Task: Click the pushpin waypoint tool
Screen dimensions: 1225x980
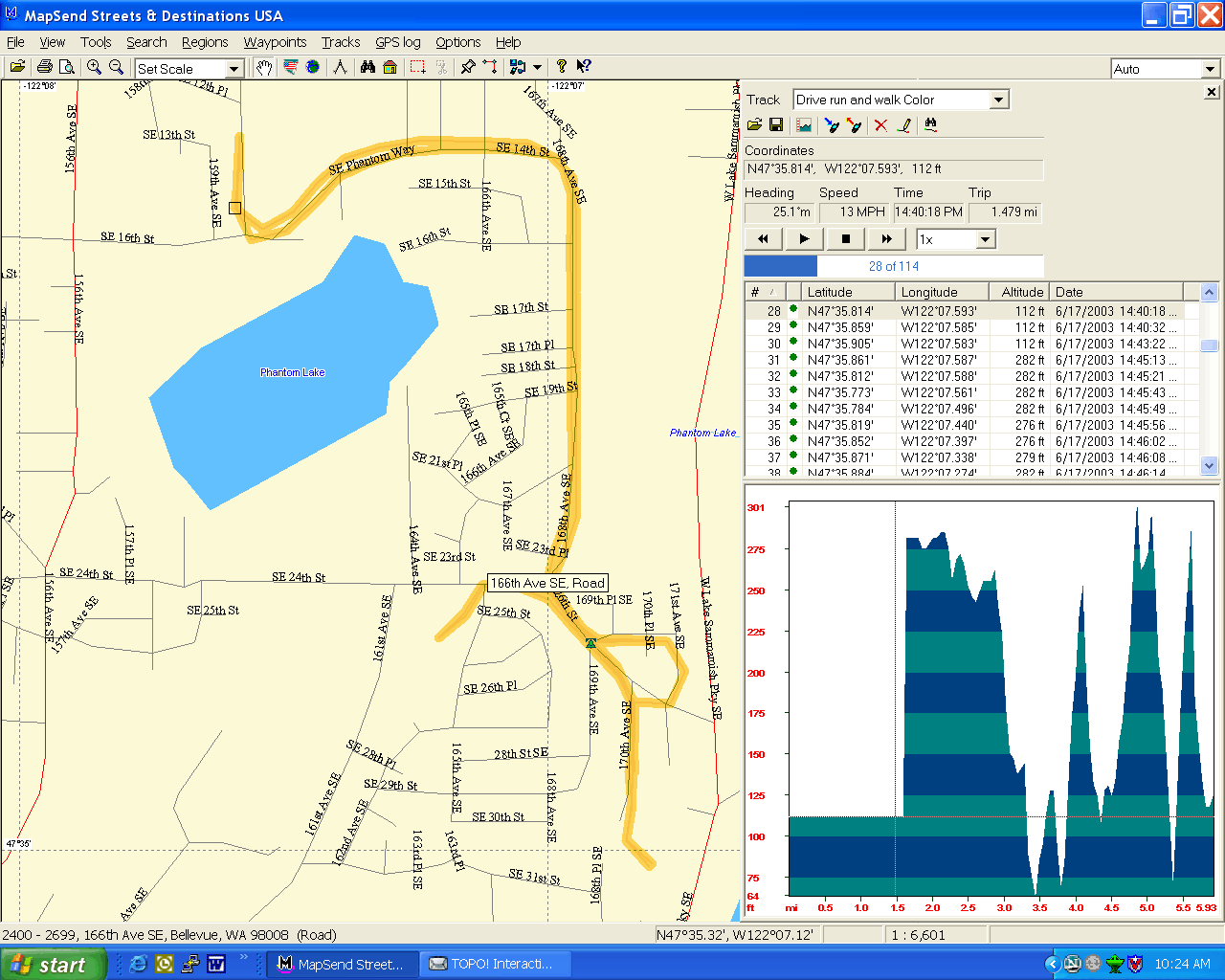Action: [x=467, y=67]
